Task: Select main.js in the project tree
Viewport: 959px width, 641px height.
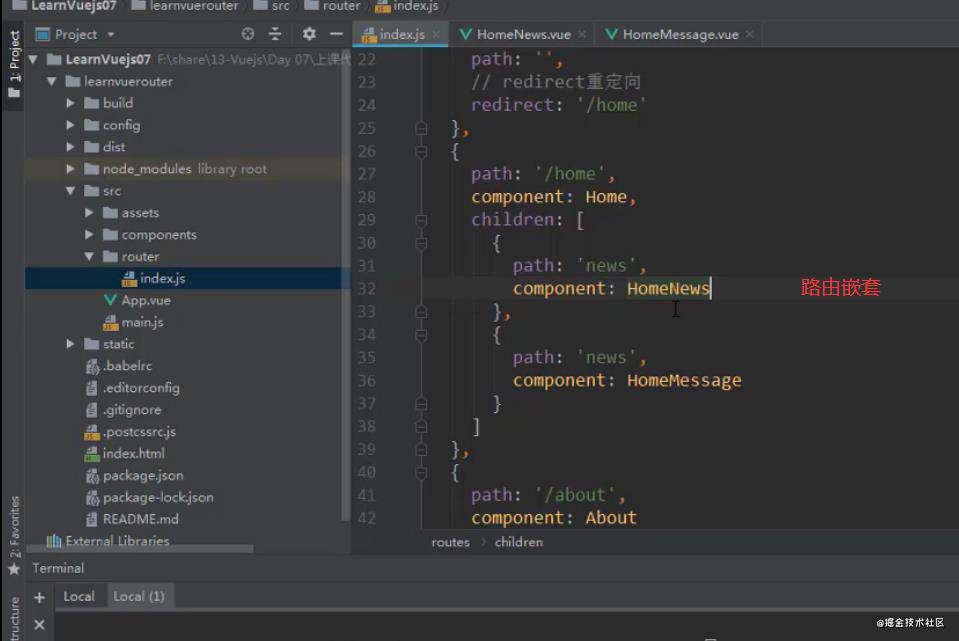Action: [142, 322]
